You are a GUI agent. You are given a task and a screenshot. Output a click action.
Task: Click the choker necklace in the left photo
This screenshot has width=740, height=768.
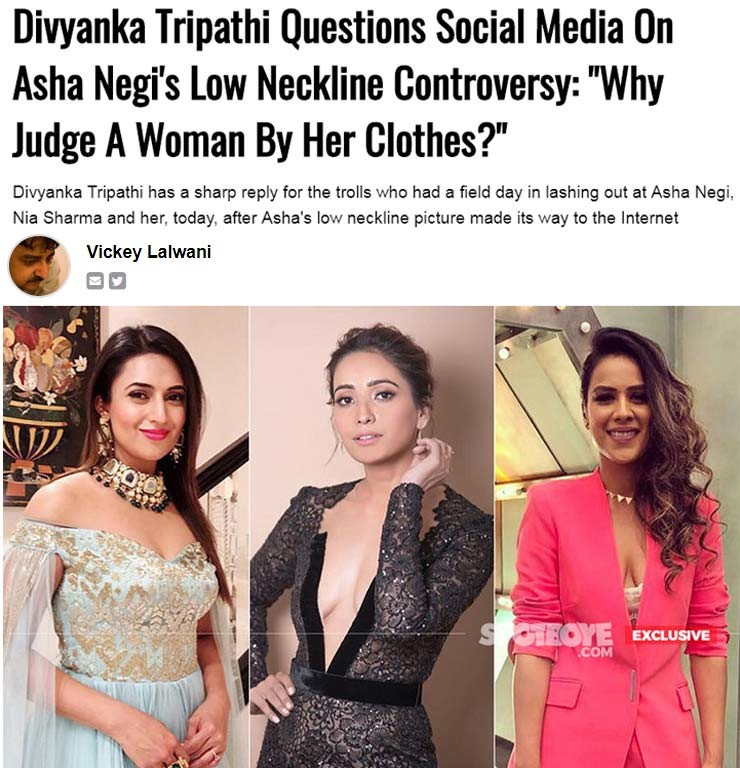[x=130, y=483]
